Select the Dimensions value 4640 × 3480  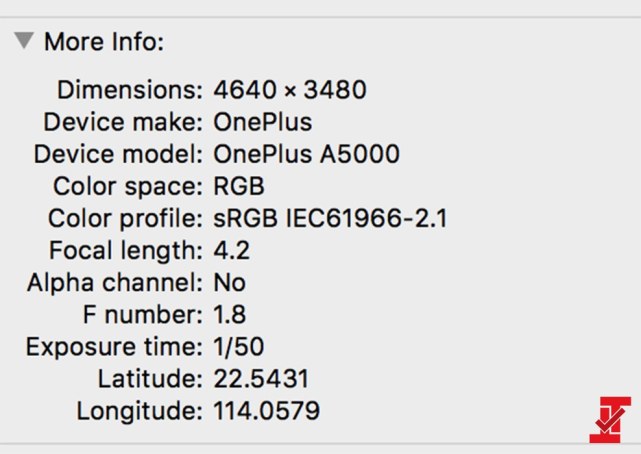[290, 89]
